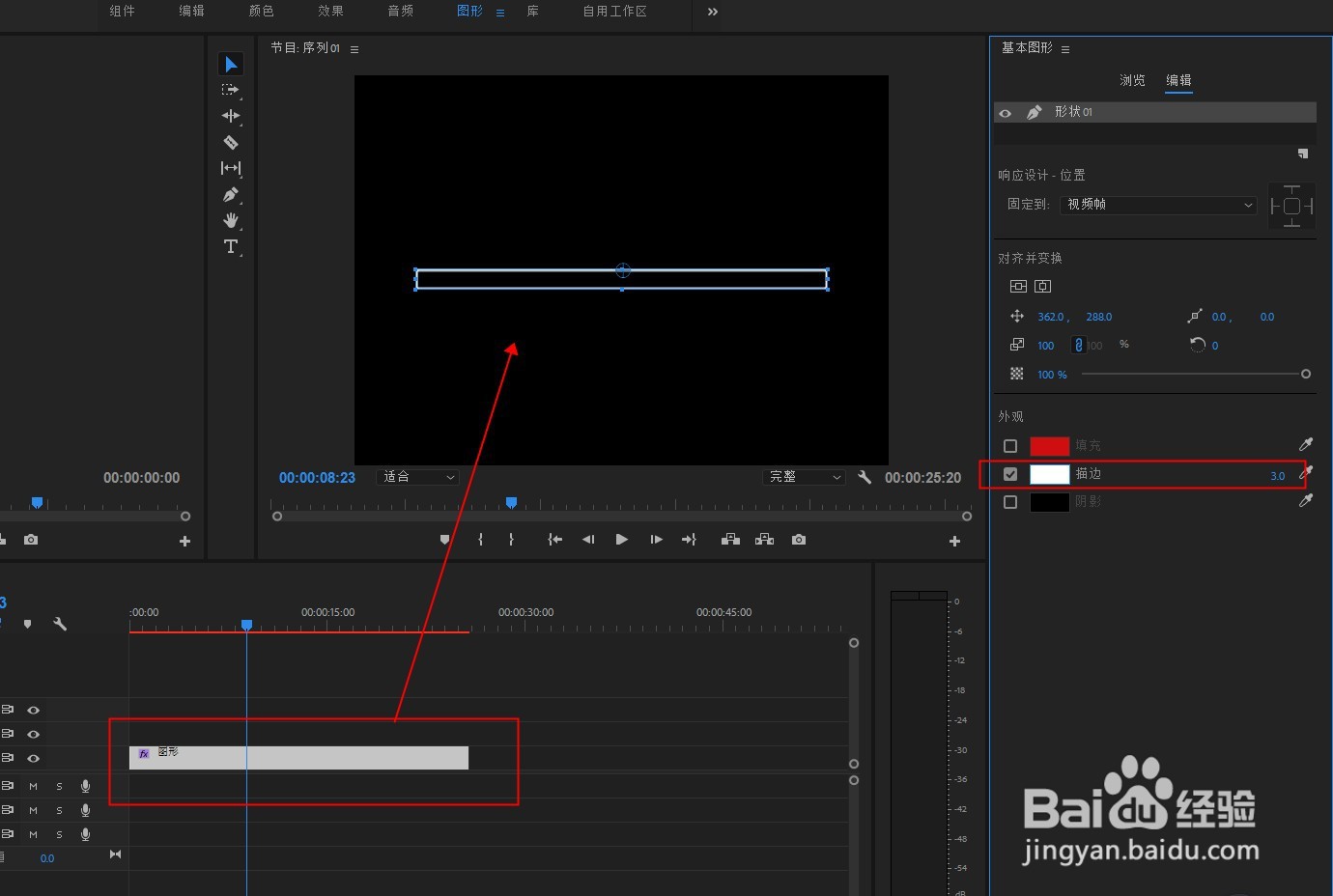Select the Pen tool in toolbar
The width and height of the screenshot is (1333, 896).
tap(230, 194)
